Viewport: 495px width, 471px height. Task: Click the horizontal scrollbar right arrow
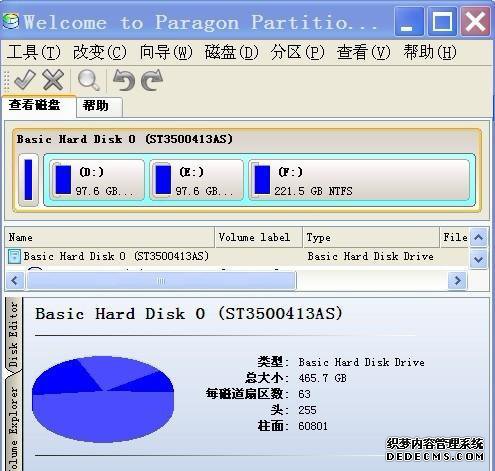457,281
